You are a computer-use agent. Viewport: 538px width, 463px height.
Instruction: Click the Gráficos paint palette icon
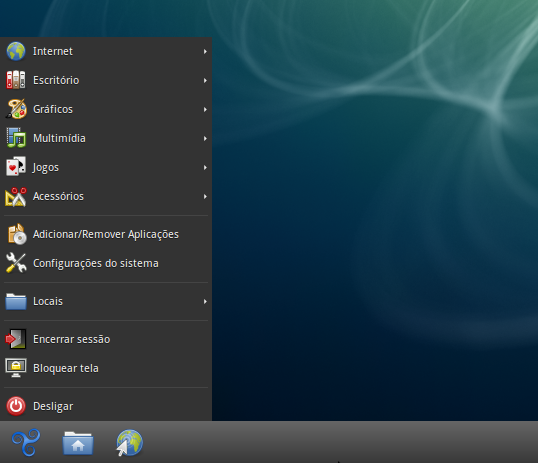tap(16, 109)
